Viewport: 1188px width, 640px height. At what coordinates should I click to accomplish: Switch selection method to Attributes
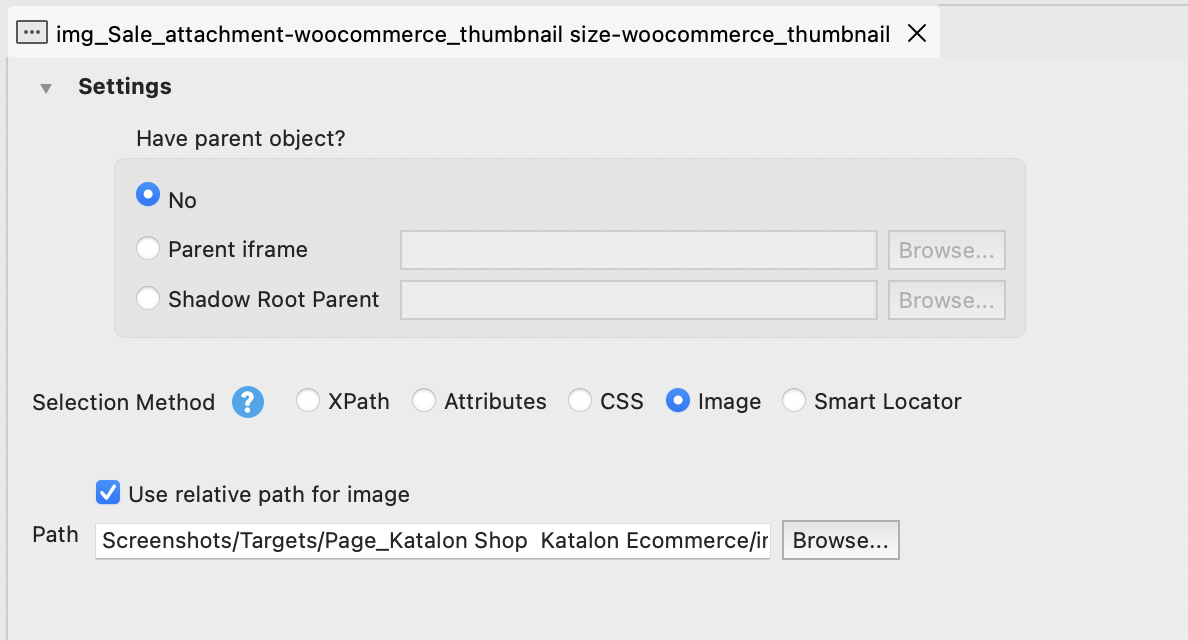(424, 401)
